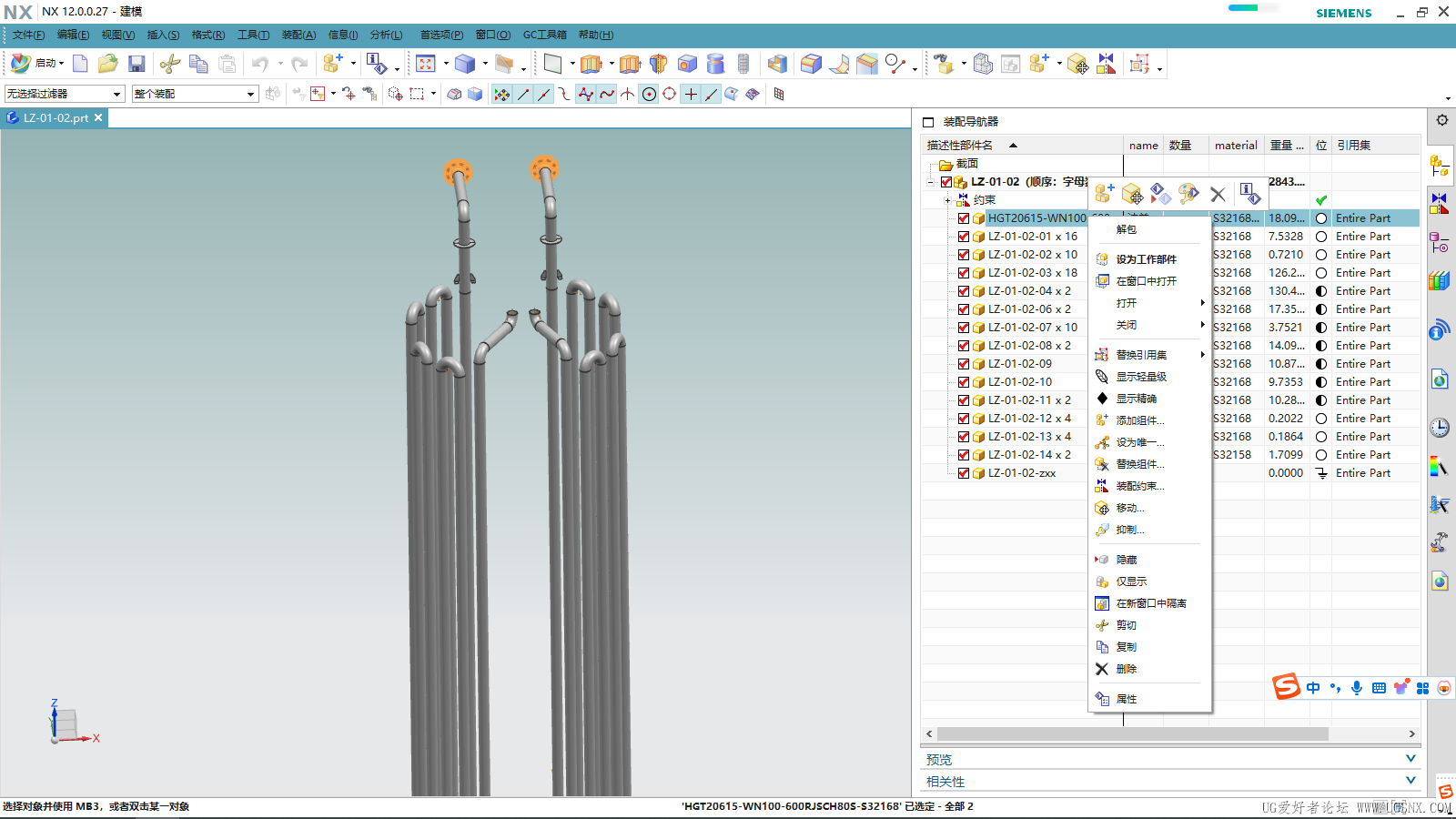Uncheck LZ-01-02-01 x 16 component visibility
1456x819 pixels.
pyautogui.click(x=964, y=237)
